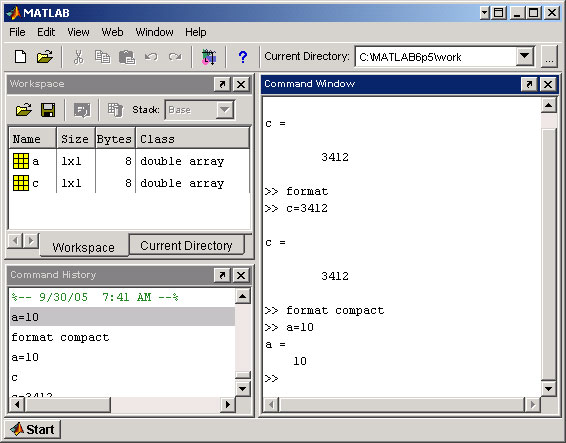Open the Help menu
The width and height of the screenshot is (566, 443).
pos(195,32)
